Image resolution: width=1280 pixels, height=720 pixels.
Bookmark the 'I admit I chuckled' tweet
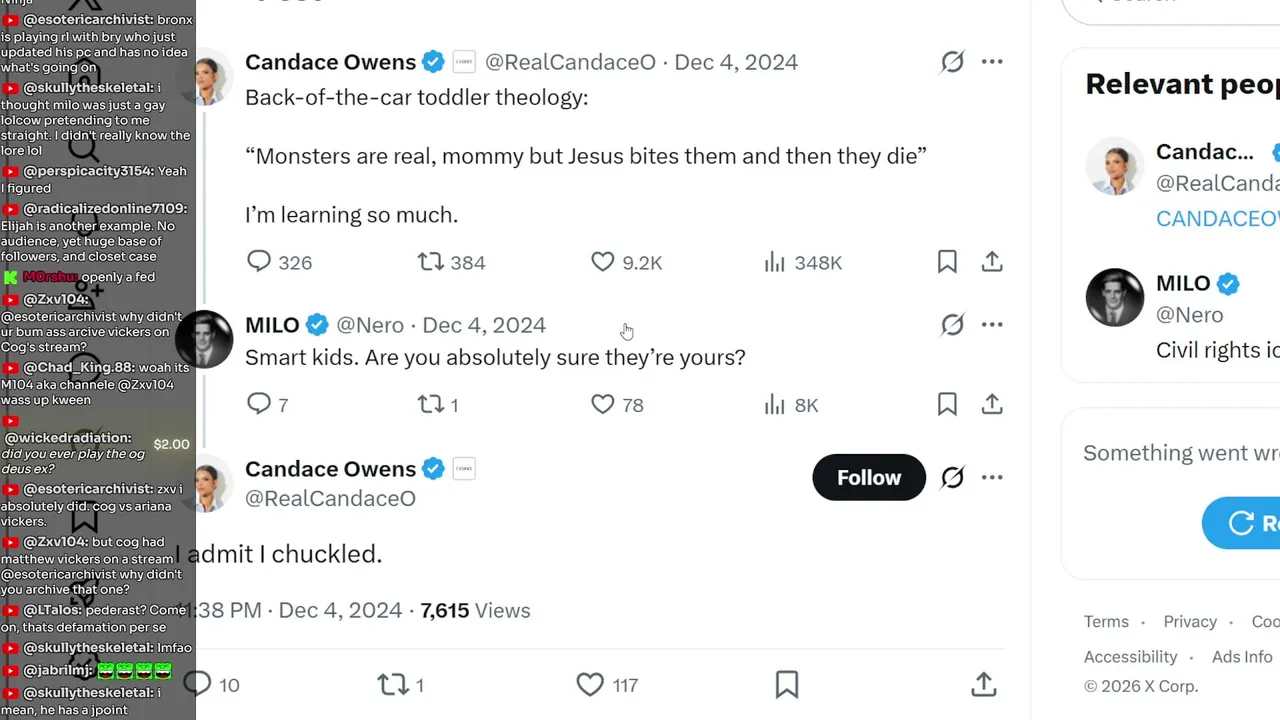pos(787,685)
